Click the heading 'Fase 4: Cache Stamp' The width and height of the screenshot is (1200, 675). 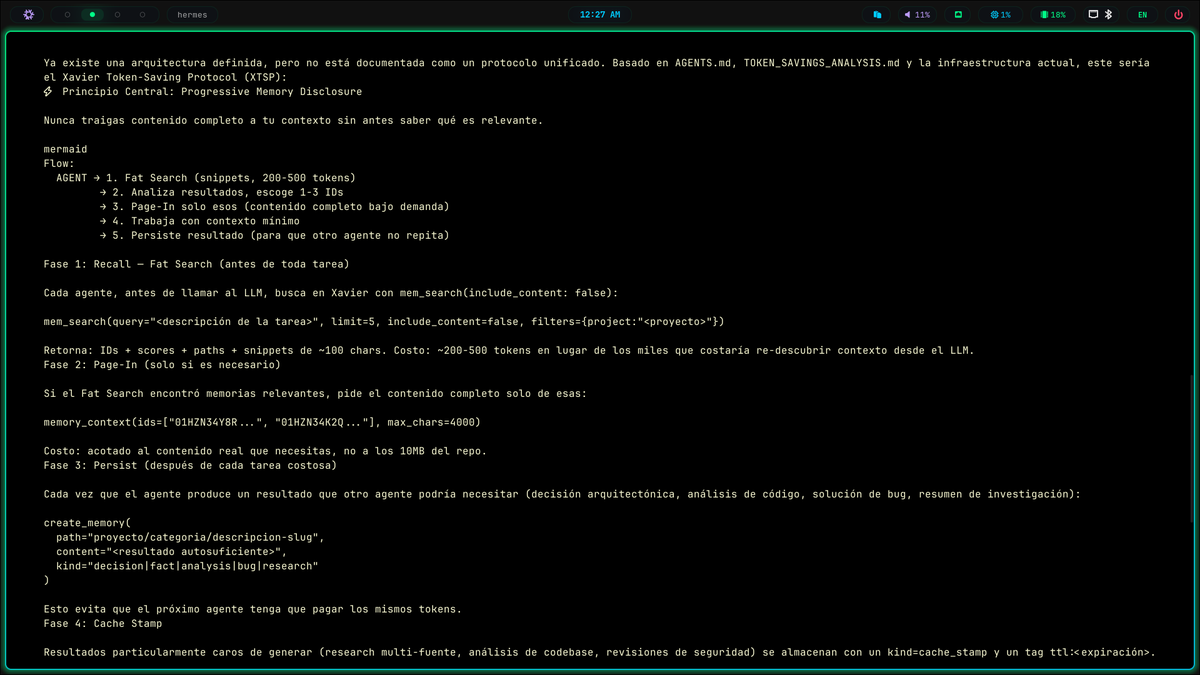click(103, 623)
